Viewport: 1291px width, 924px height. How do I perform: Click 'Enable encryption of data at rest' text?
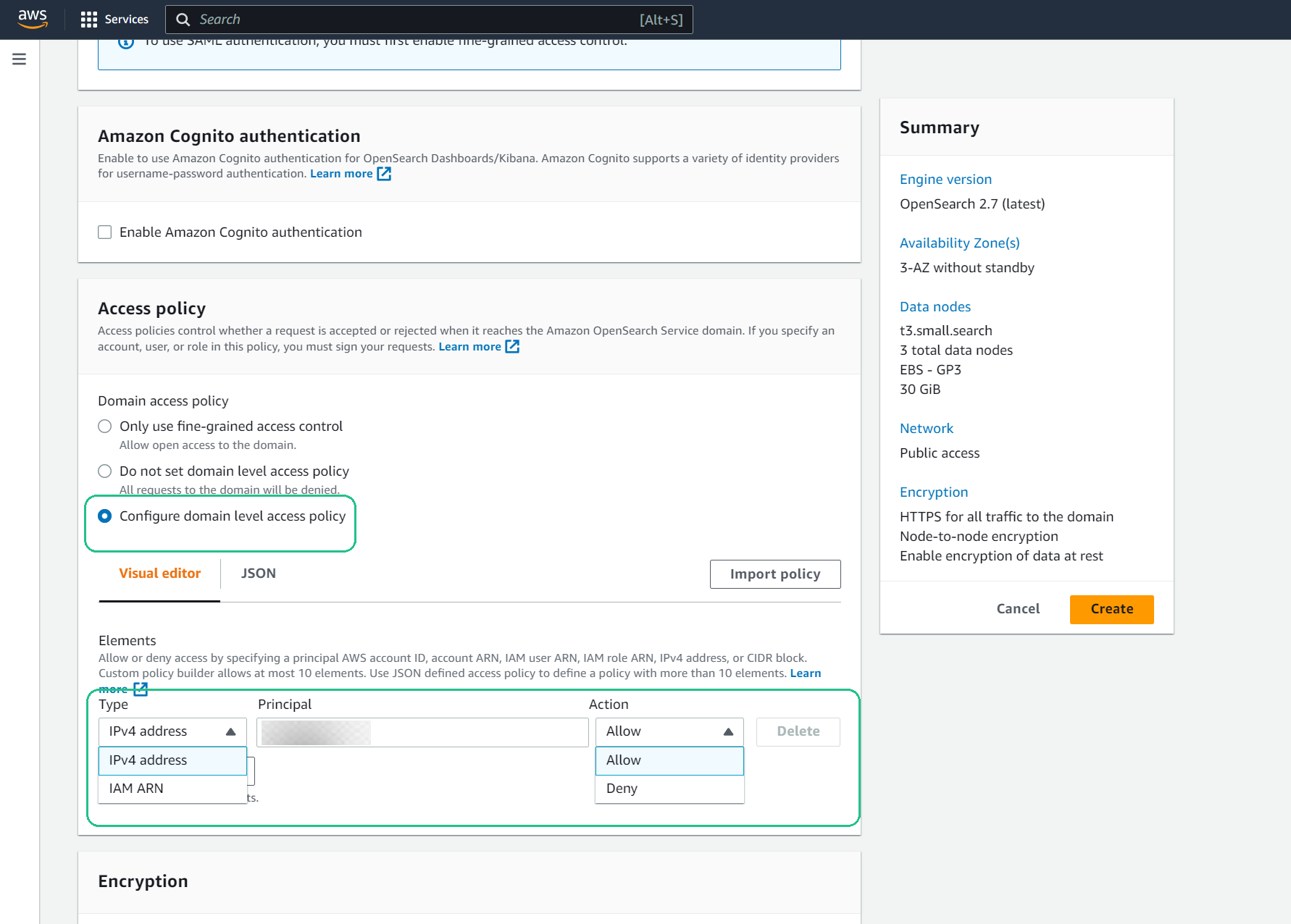pyautogui.click(x=1001, y=556)
